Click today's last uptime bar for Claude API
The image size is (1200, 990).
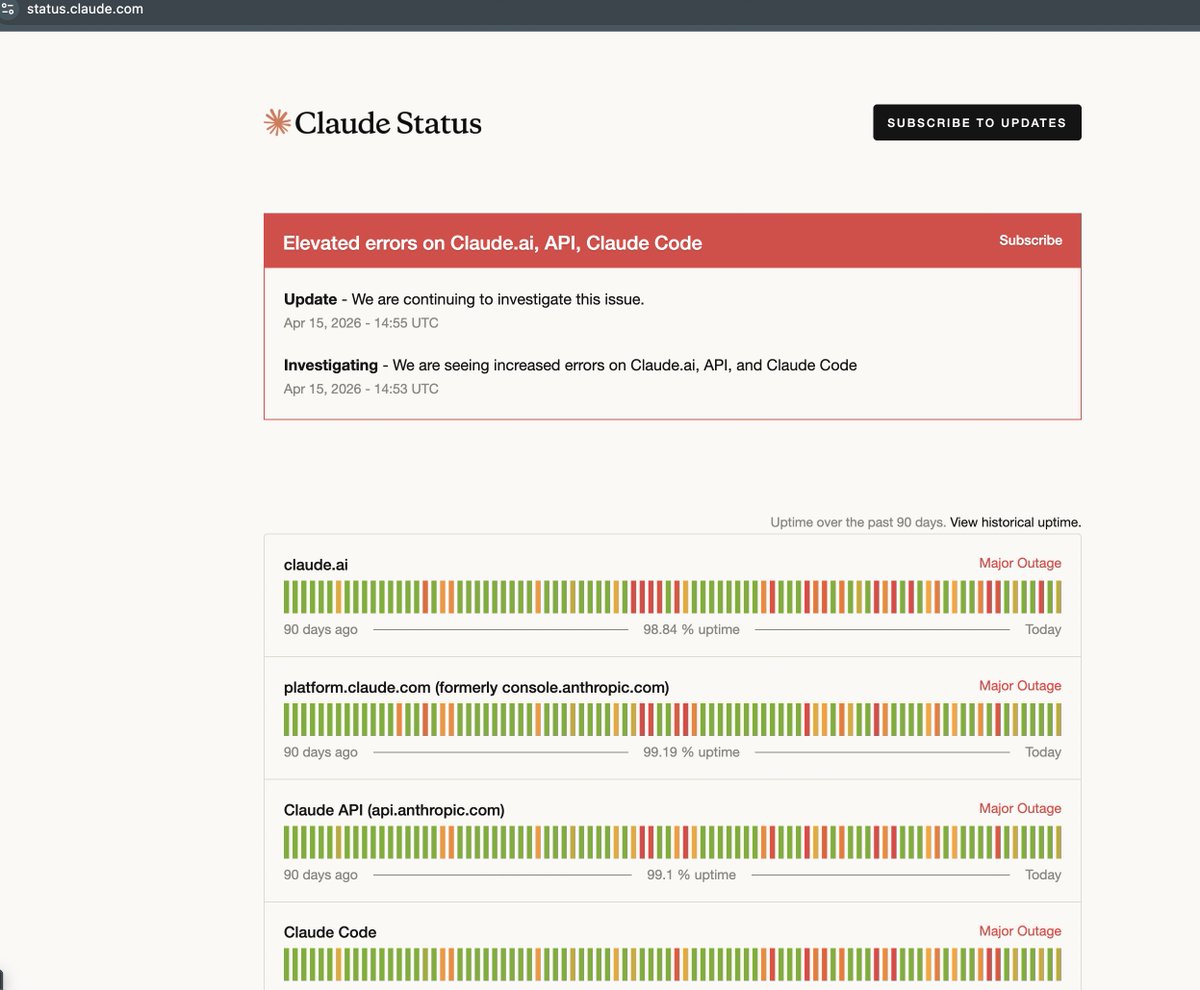click(x=1059, y=842)
